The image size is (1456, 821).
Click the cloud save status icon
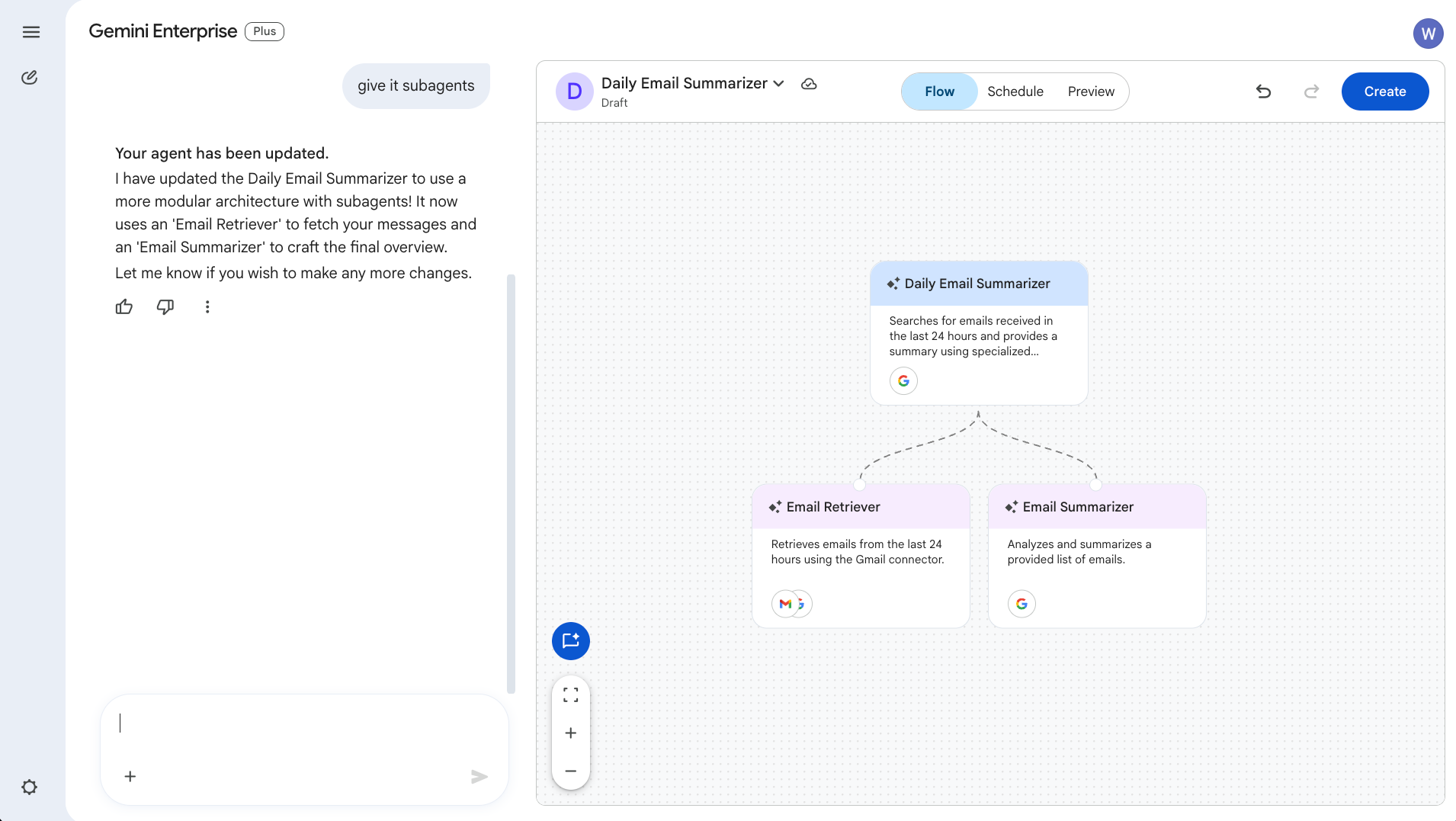[x=809, y=84]
